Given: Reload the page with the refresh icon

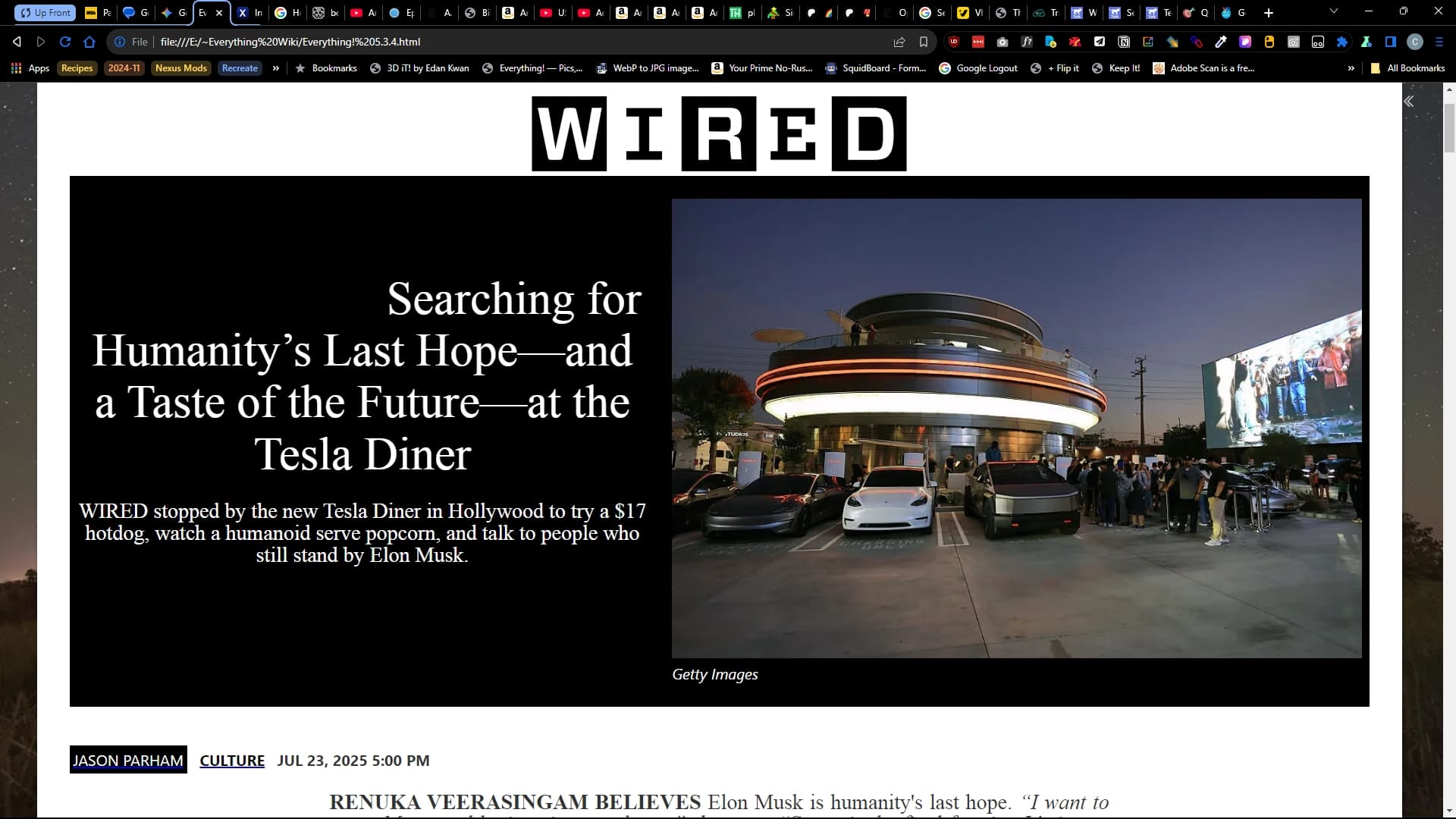Looking at the screenshot, I should 65,42.
